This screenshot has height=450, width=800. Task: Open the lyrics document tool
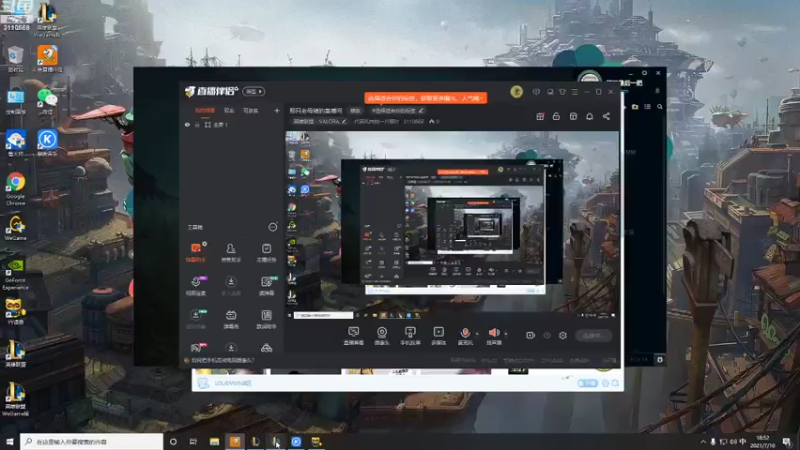266,319
